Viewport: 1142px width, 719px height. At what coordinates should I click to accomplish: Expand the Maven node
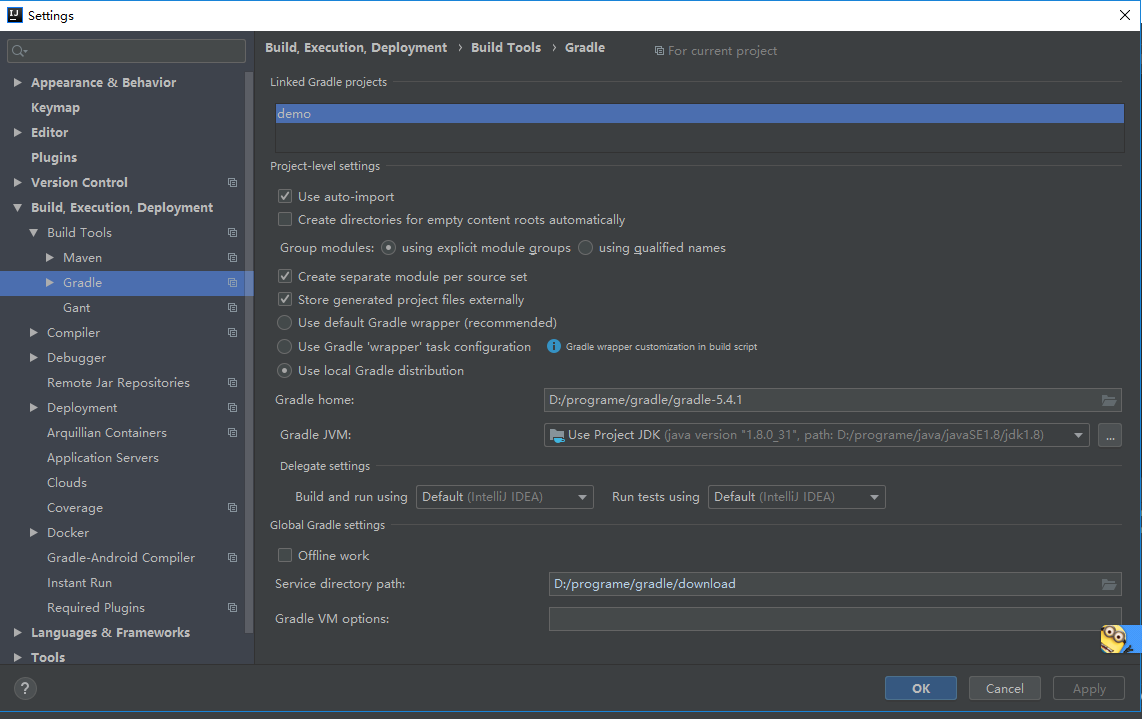point(50,258)
